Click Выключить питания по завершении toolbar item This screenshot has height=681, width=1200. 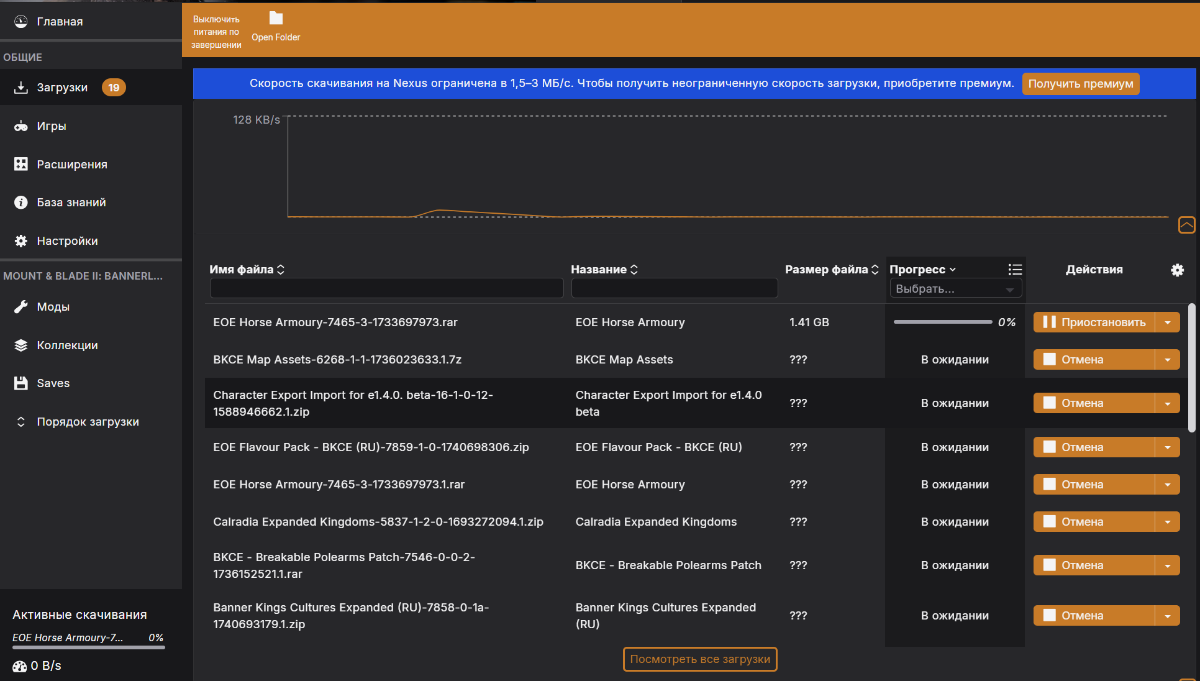(x=217, y=31)
